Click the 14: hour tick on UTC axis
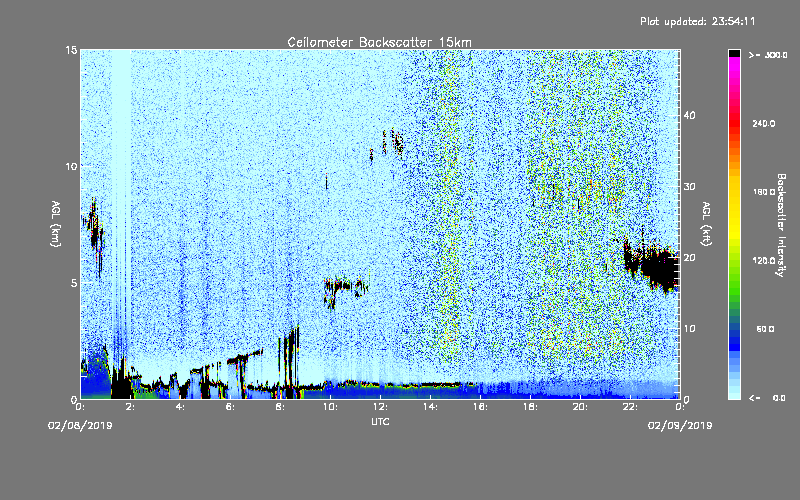 click(431, 407)
